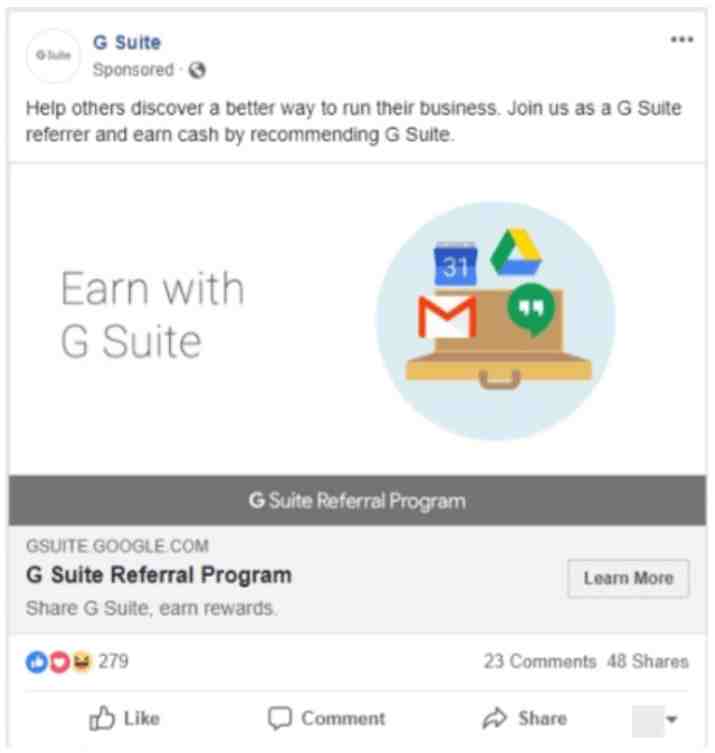This screenshot has width=715, height=753.
Task: View the 23 Comments
Action: (540, 661)
